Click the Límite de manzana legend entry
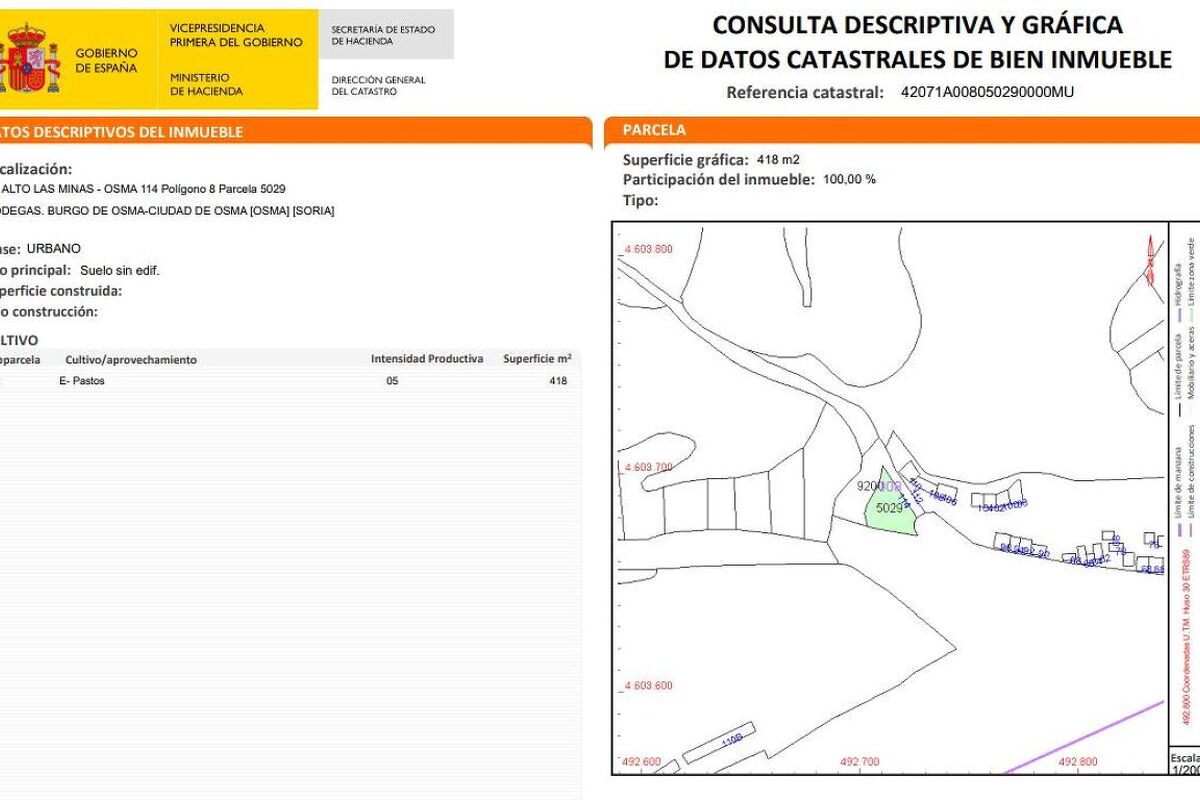Viewport: 1200px width, 800px height. click(1180, 483)
